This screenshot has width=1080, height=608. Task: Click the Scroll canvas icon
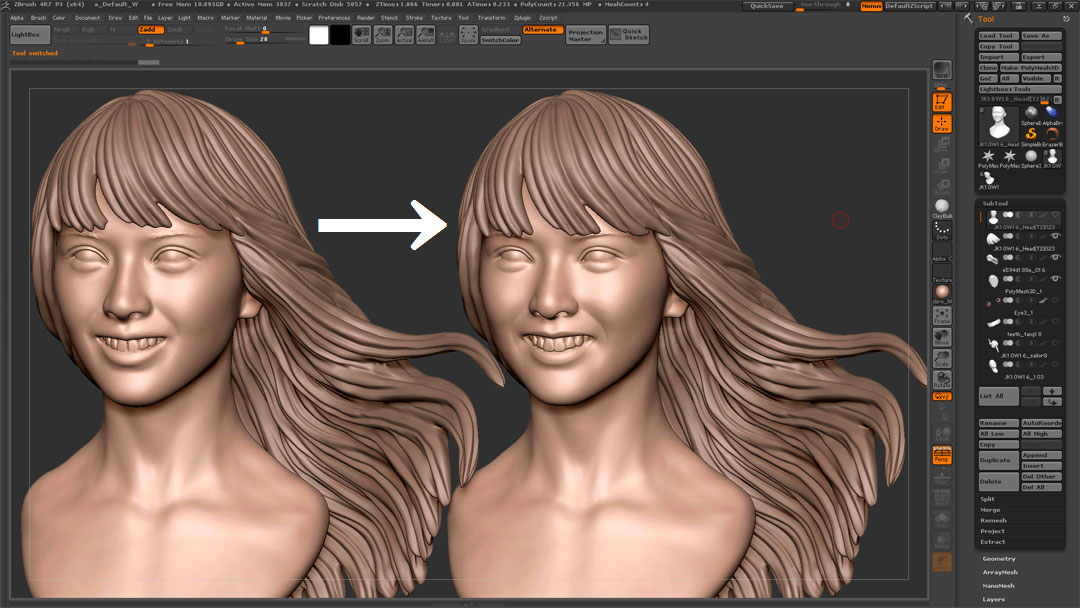(x=362, y=35)
